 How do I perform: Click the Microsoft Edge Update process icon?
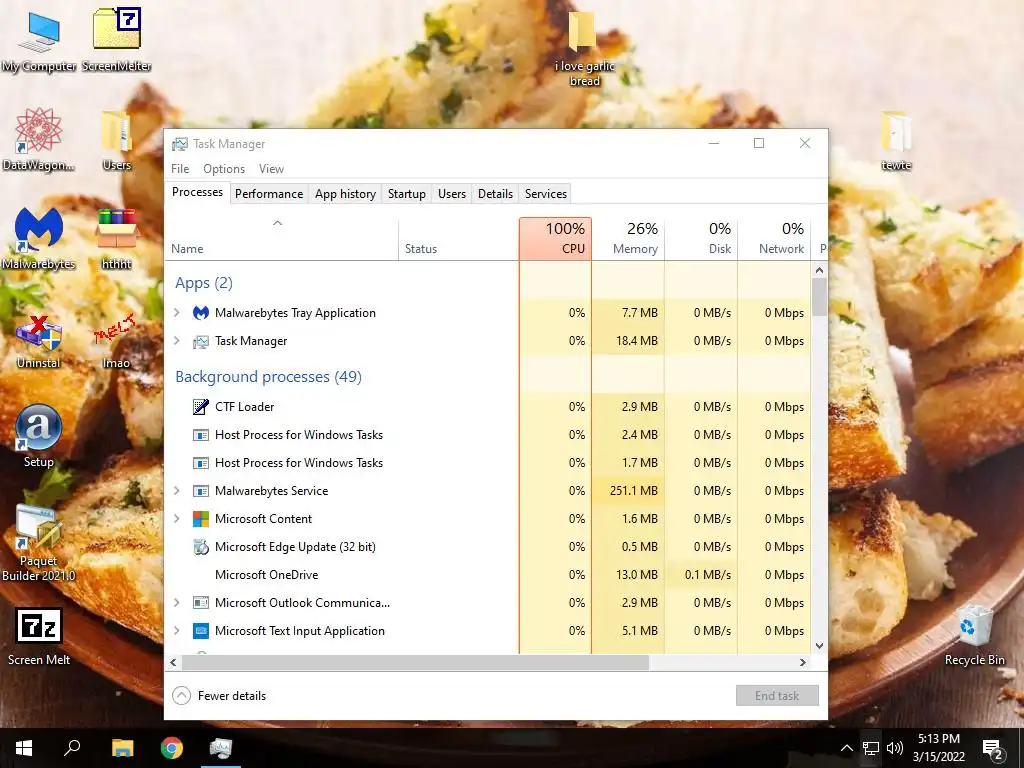tap(200, 547)
